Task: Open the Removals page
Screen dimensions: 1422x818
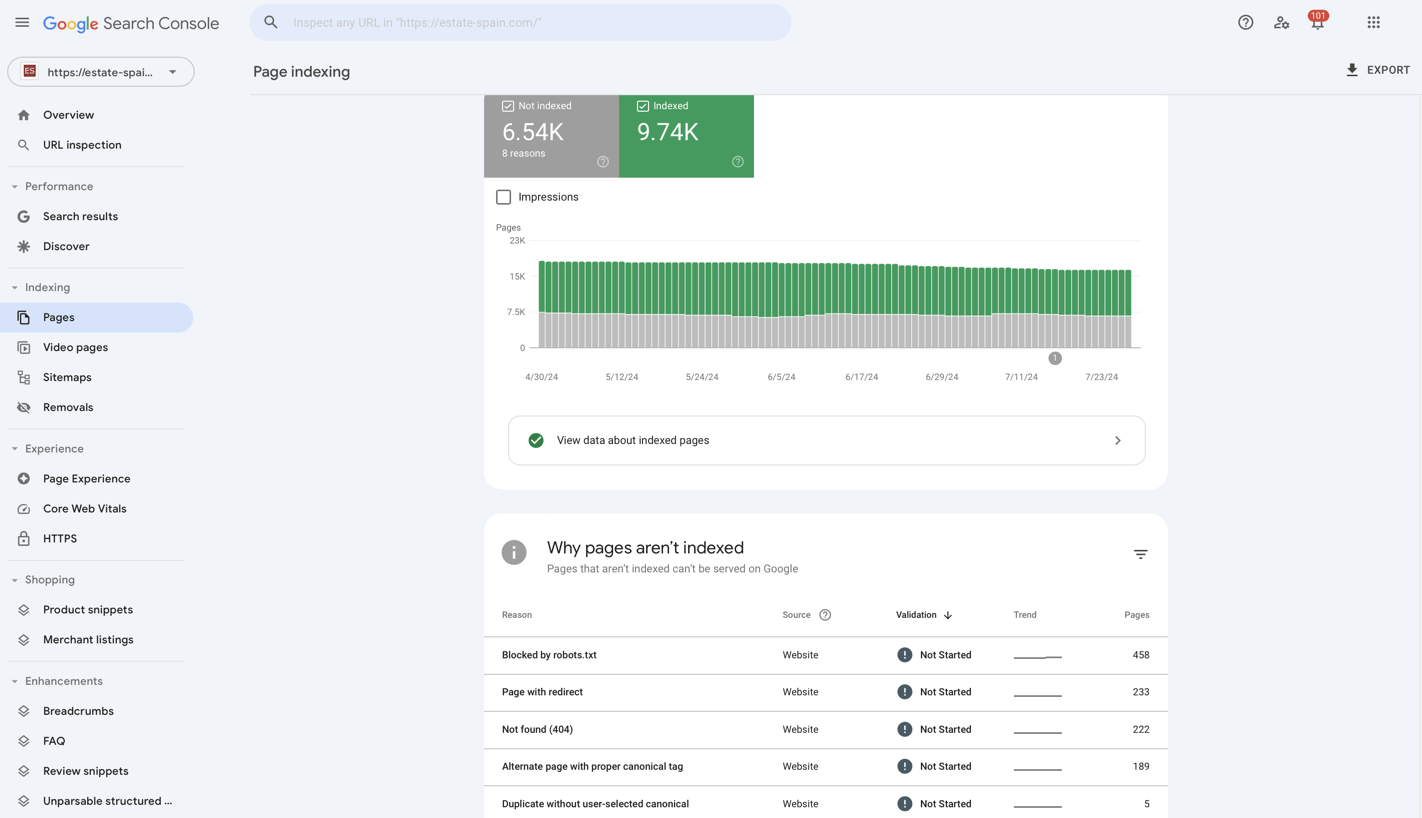Action: click(67, 407)
